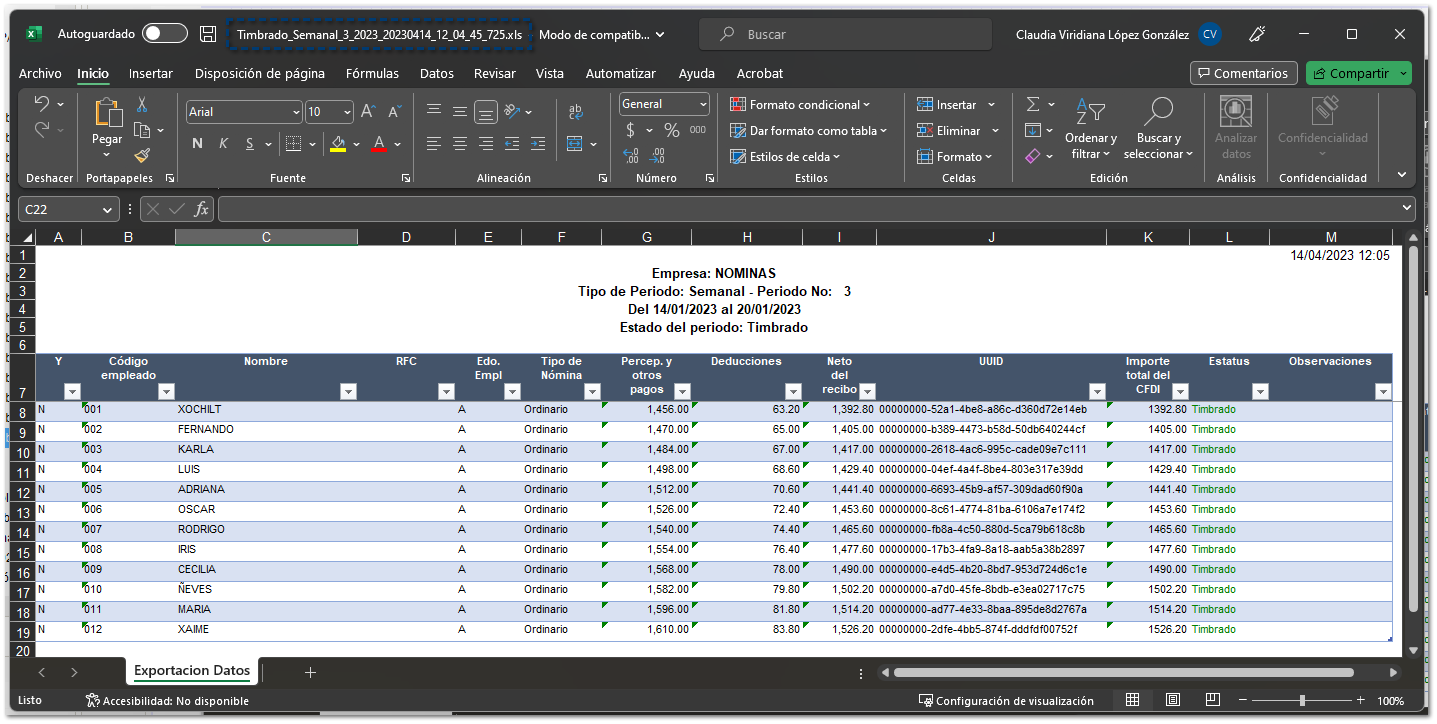Click the Cut scissors icon
The image size is (1437, 724).
142,104
